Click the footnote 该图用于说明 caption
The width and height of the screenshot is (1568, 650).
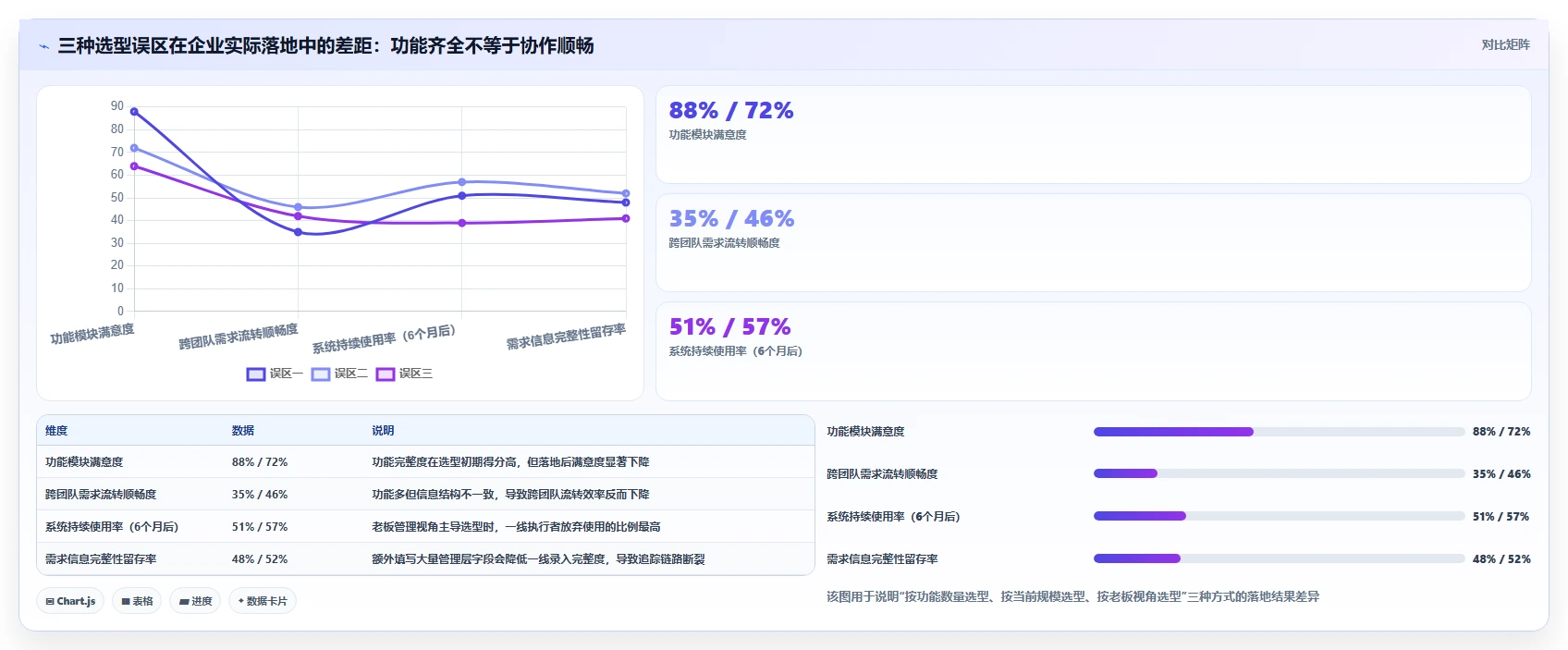tap(1072, 597)
